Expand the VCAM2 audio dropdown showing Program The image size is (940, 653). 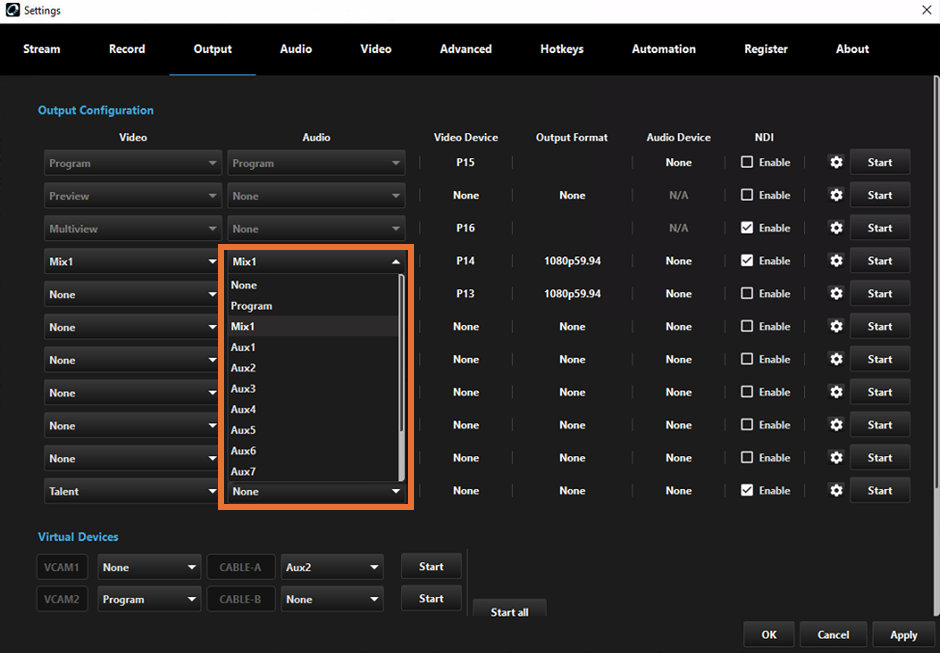coord(148,599)
